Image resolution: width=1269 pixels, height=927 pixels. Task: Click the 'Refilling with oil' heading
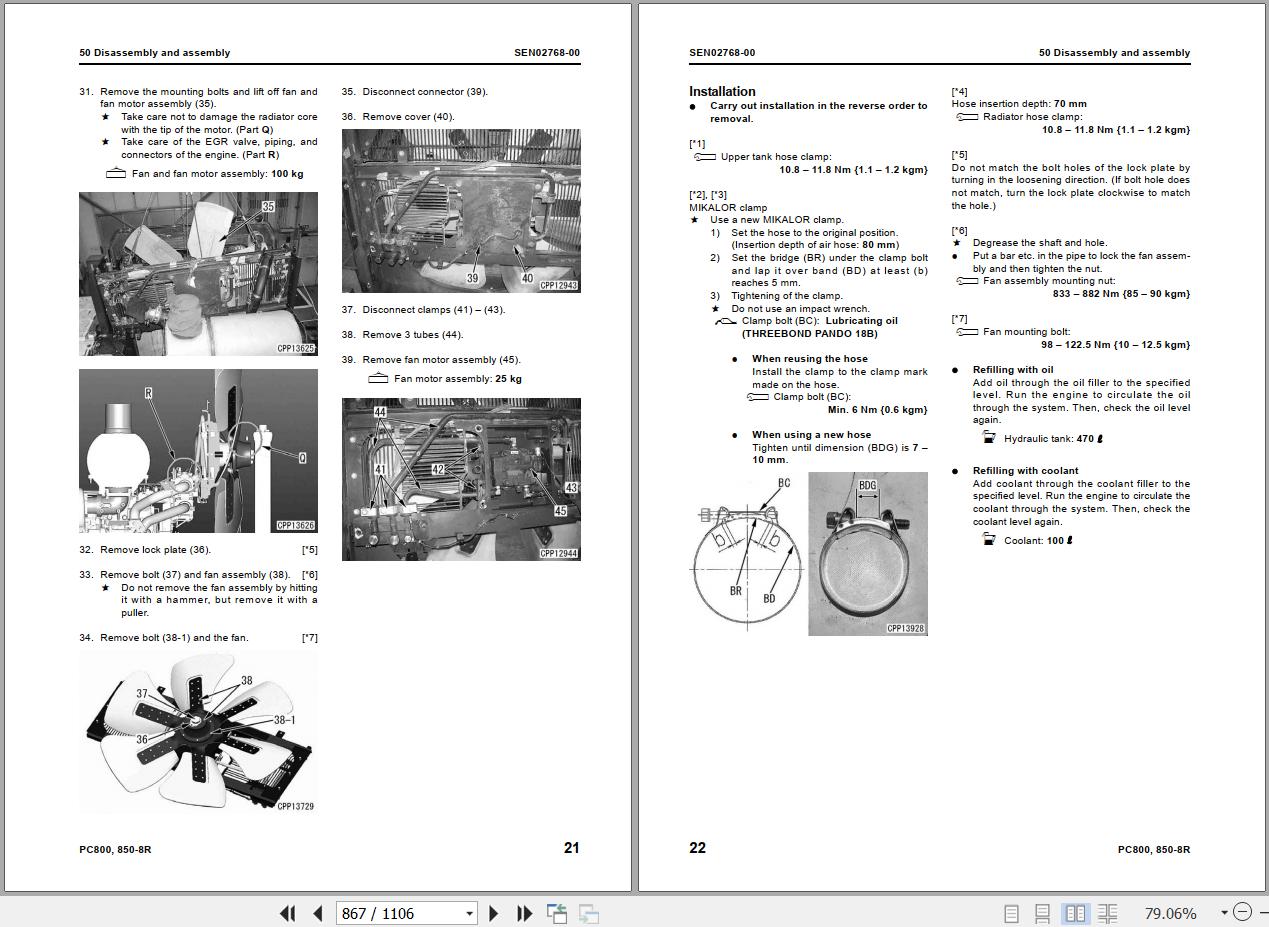point(1013,370)
